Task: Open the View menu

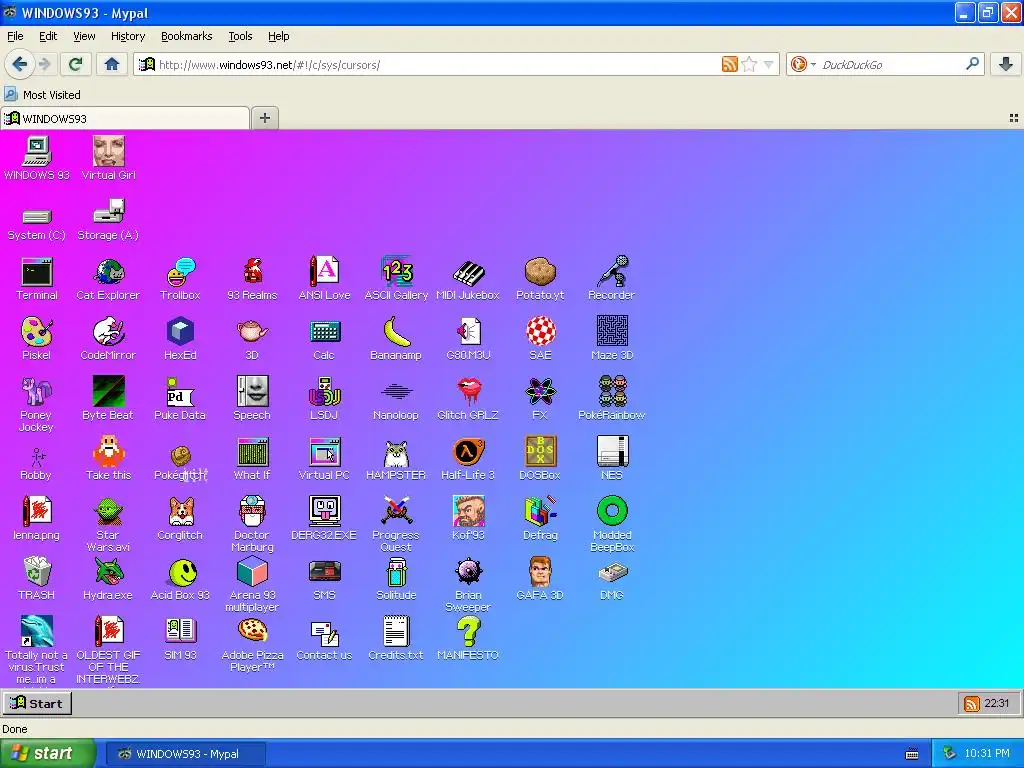Action: coord(84,36)
